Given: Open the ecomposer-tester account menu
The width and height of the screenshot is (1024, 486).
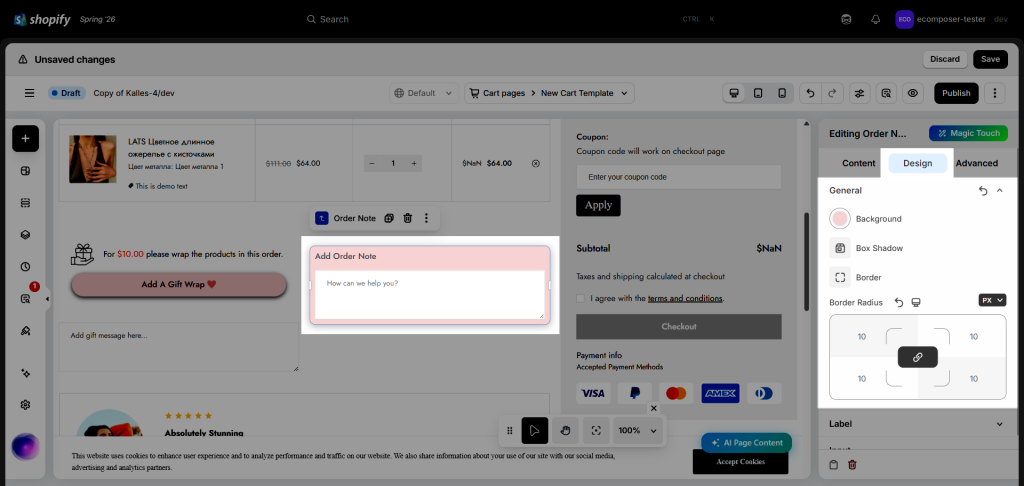Looking at the screenshot, I should (952, 20).
